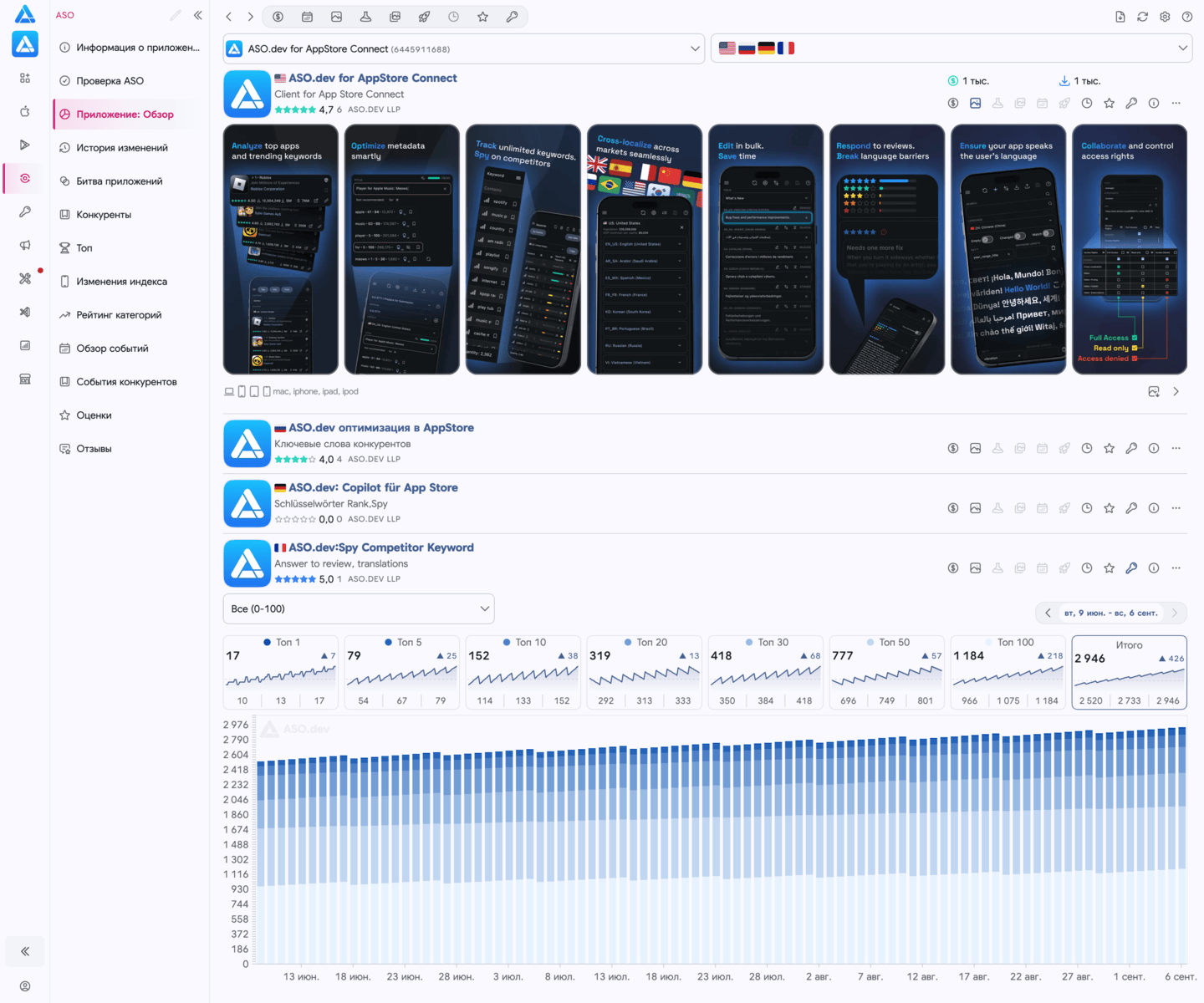
Task: Open Рейтинг категорий sidebar item
Action: pyautogui.click(x=130, y=315)
